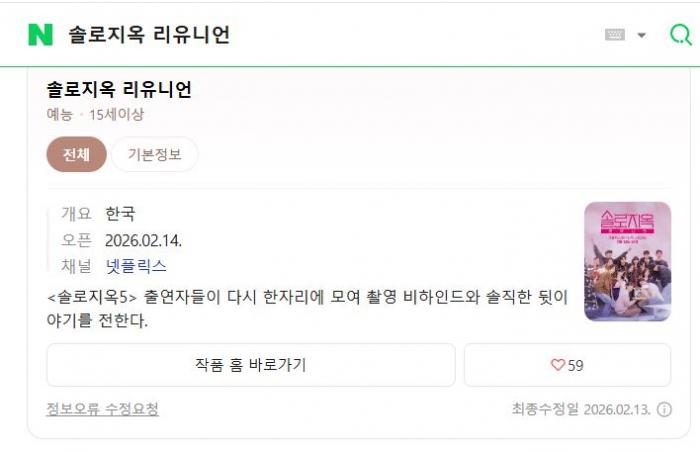Viewport: 700px width, 452px height.
Task: Click the 15세이상 age rating label
Action: tap(117, 114)
